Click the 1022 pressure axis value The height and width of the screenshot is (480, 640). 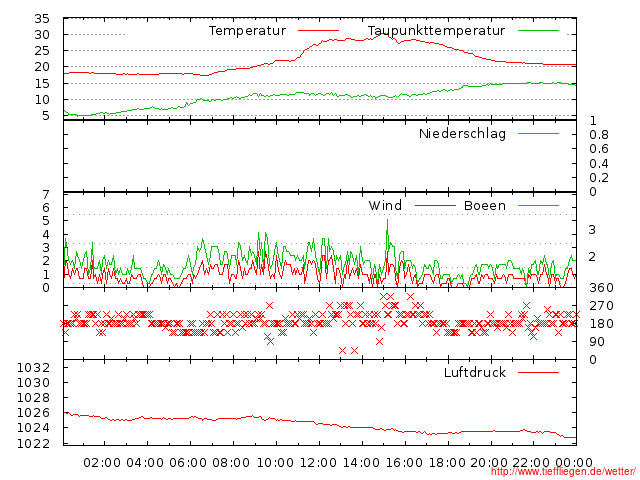[33, 443]
